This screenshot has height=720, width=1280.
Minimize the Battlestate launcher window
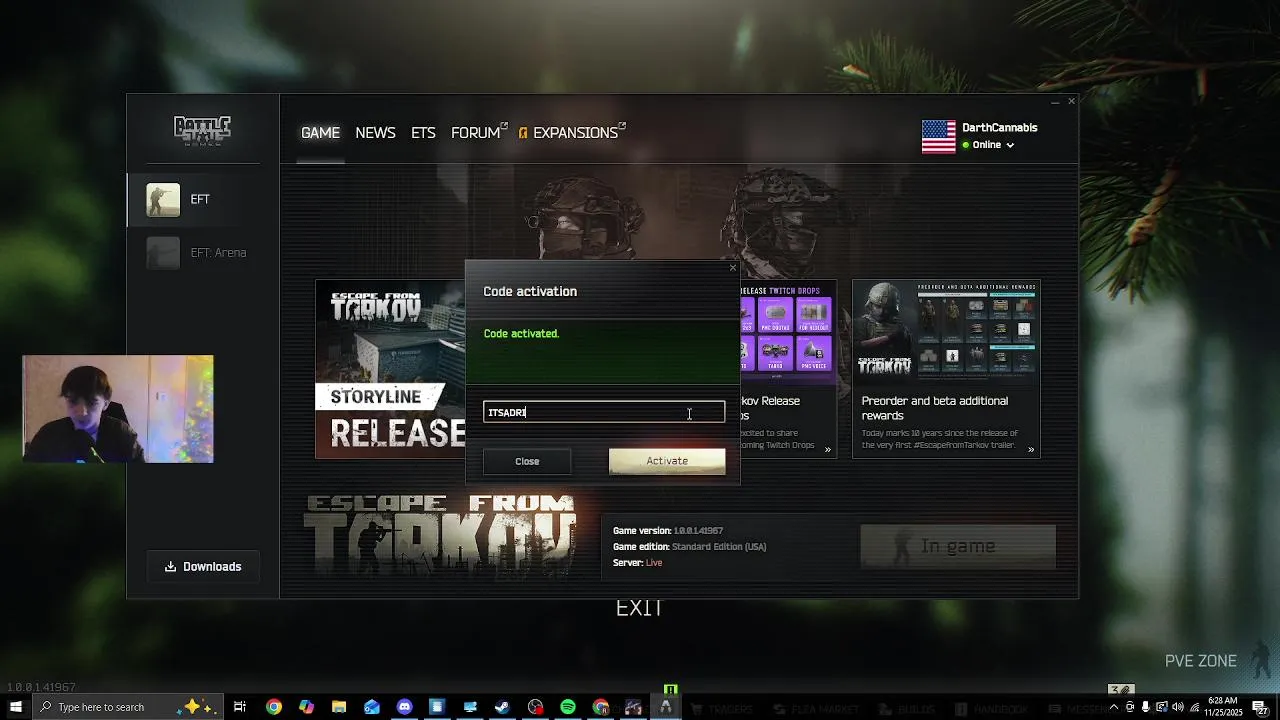tap(1055, 102)
